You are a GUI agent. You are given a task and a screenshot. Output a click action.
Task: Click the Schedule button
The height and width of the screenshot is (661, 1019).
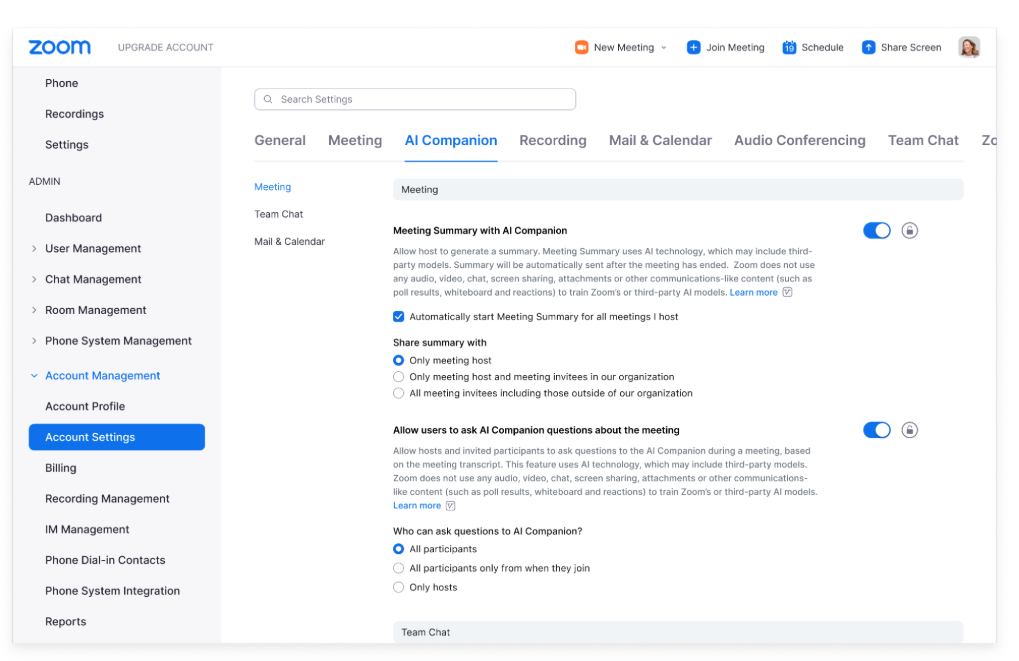tap(812, 47)
